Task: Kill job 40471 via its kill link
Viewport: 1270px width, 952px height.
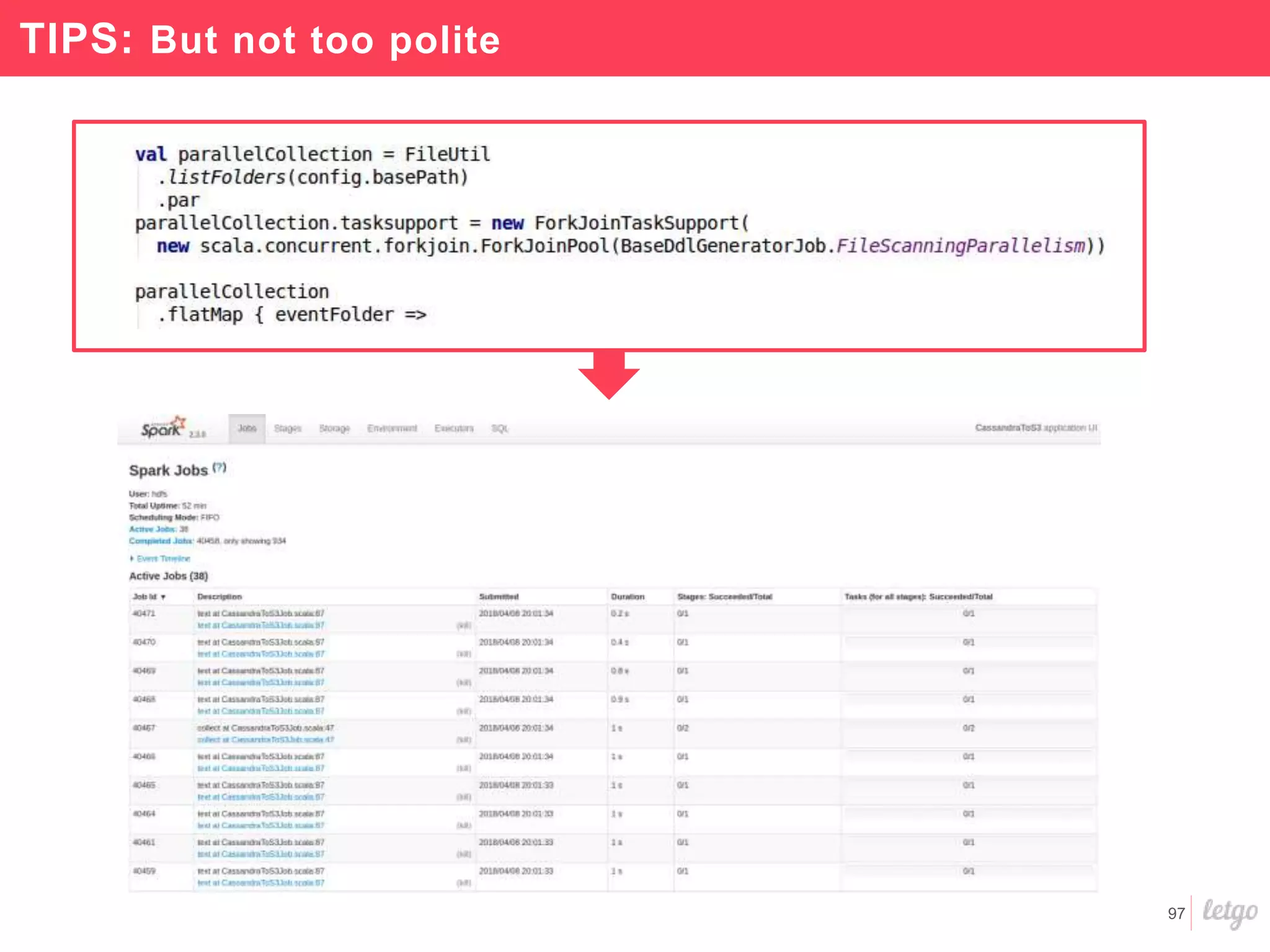Action: click(x=463, y=625)
